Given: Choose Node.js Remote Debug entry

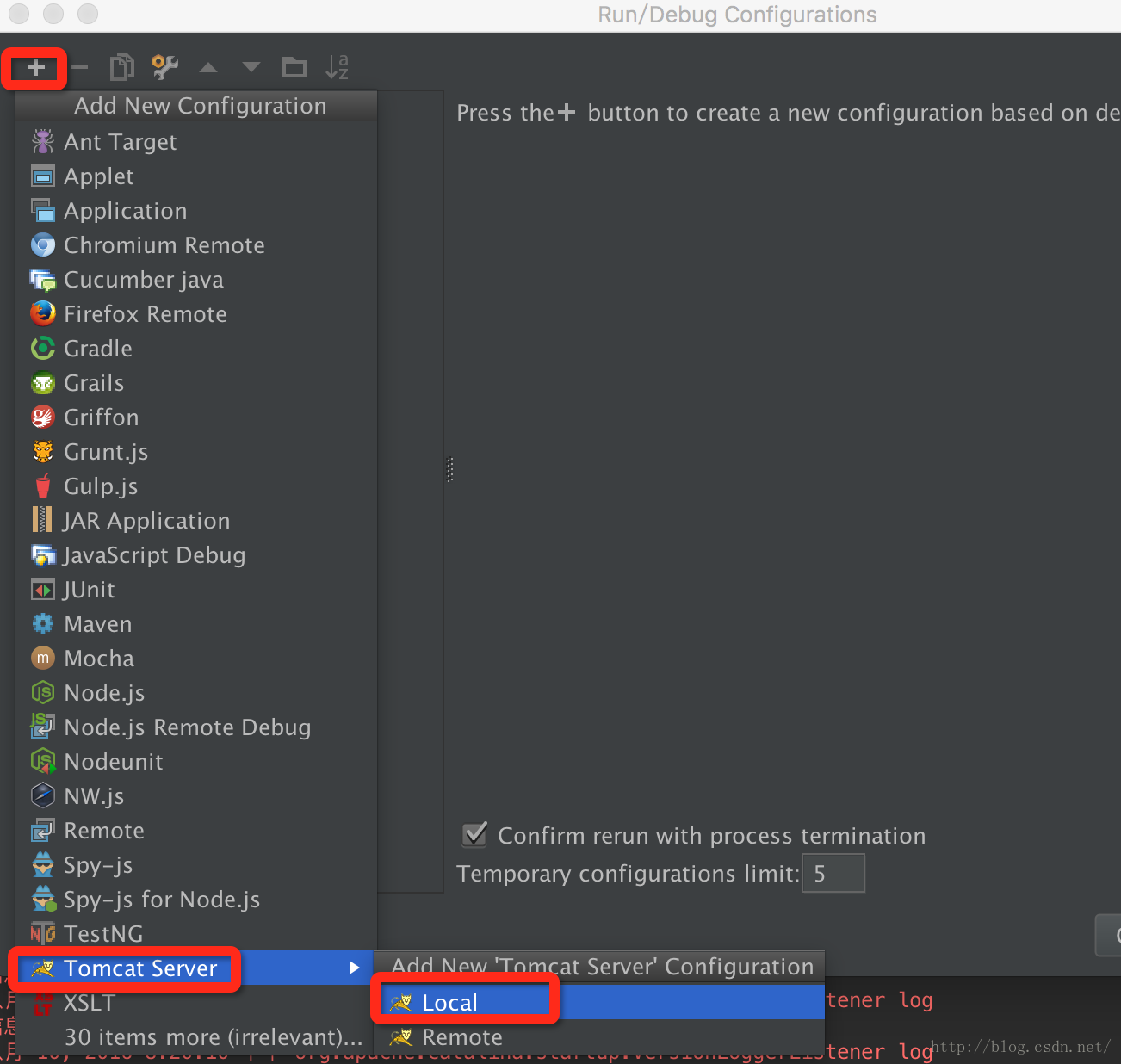Looking at the screenshot, I should tap(196, 727).
